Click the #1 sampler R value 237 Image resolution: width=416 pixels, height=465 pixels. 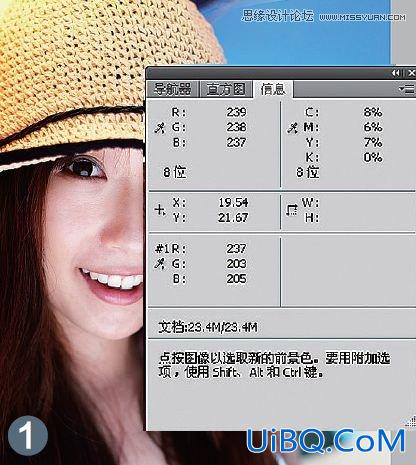point(236,249)
